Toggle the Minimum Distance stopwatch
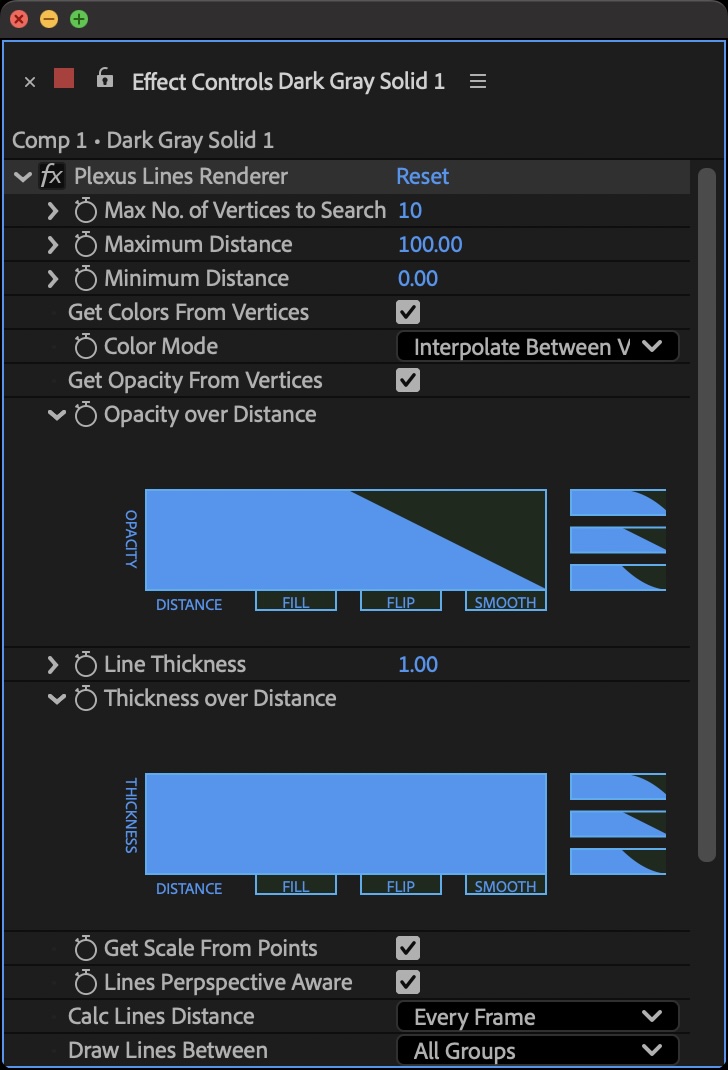Screen dimensions: 728x1070 (x=85, y=278)
